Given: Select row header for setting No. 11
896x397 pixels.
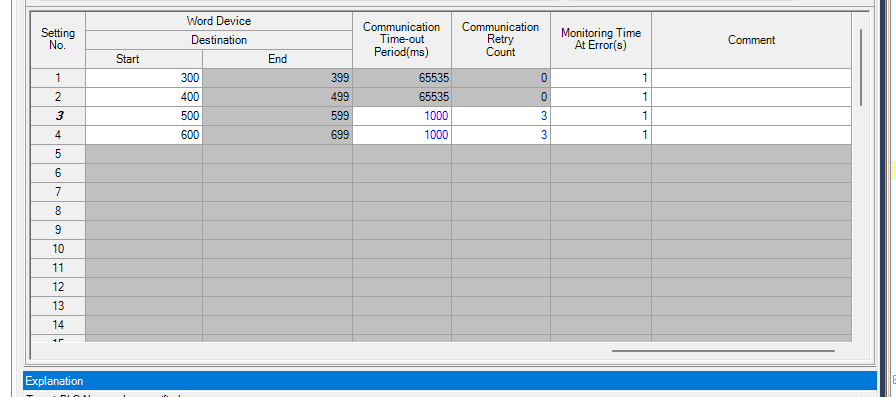Looking at the screenshot, I should pos(58,267).
